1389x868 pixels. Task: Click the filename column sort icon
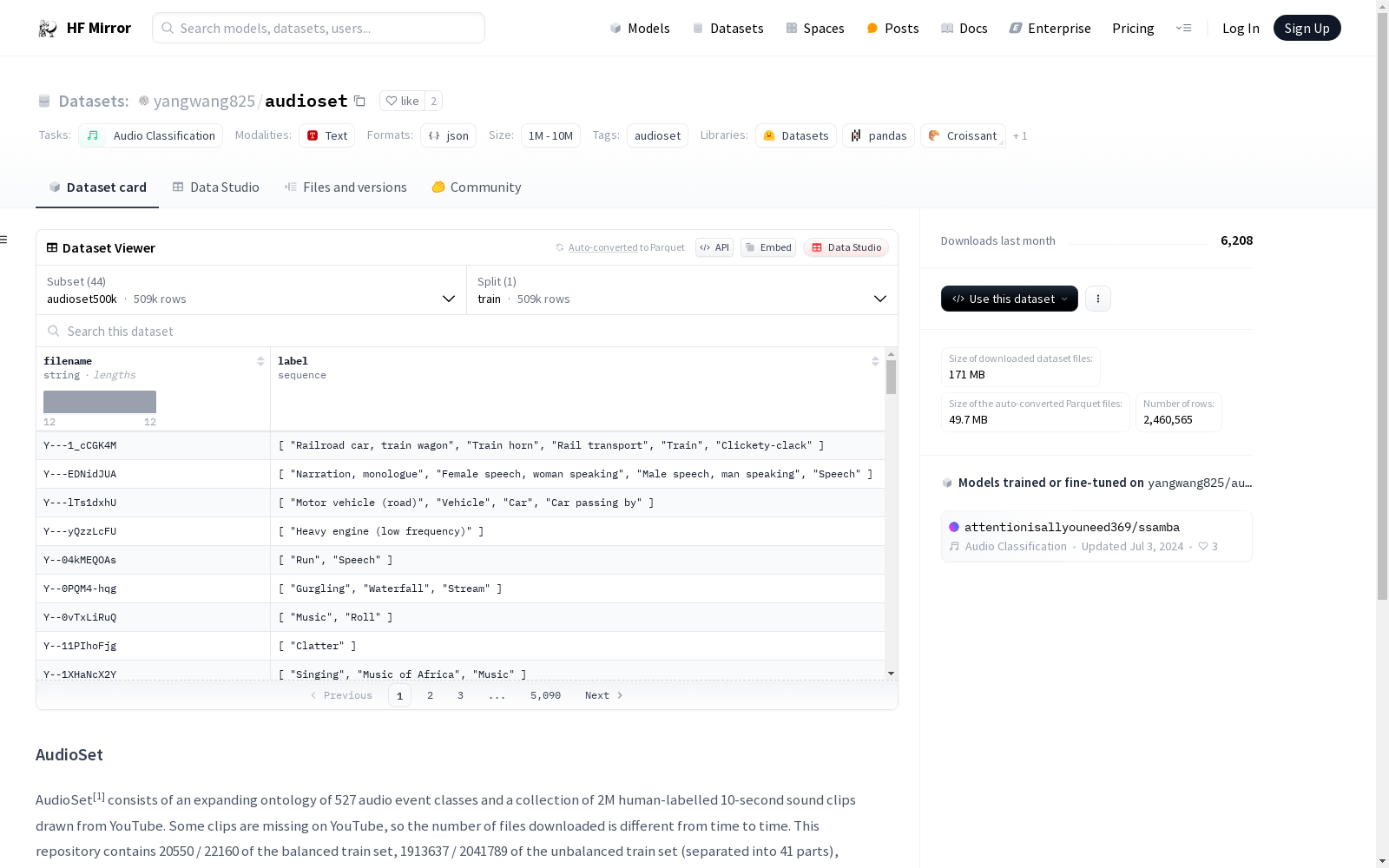coord(260,361)
